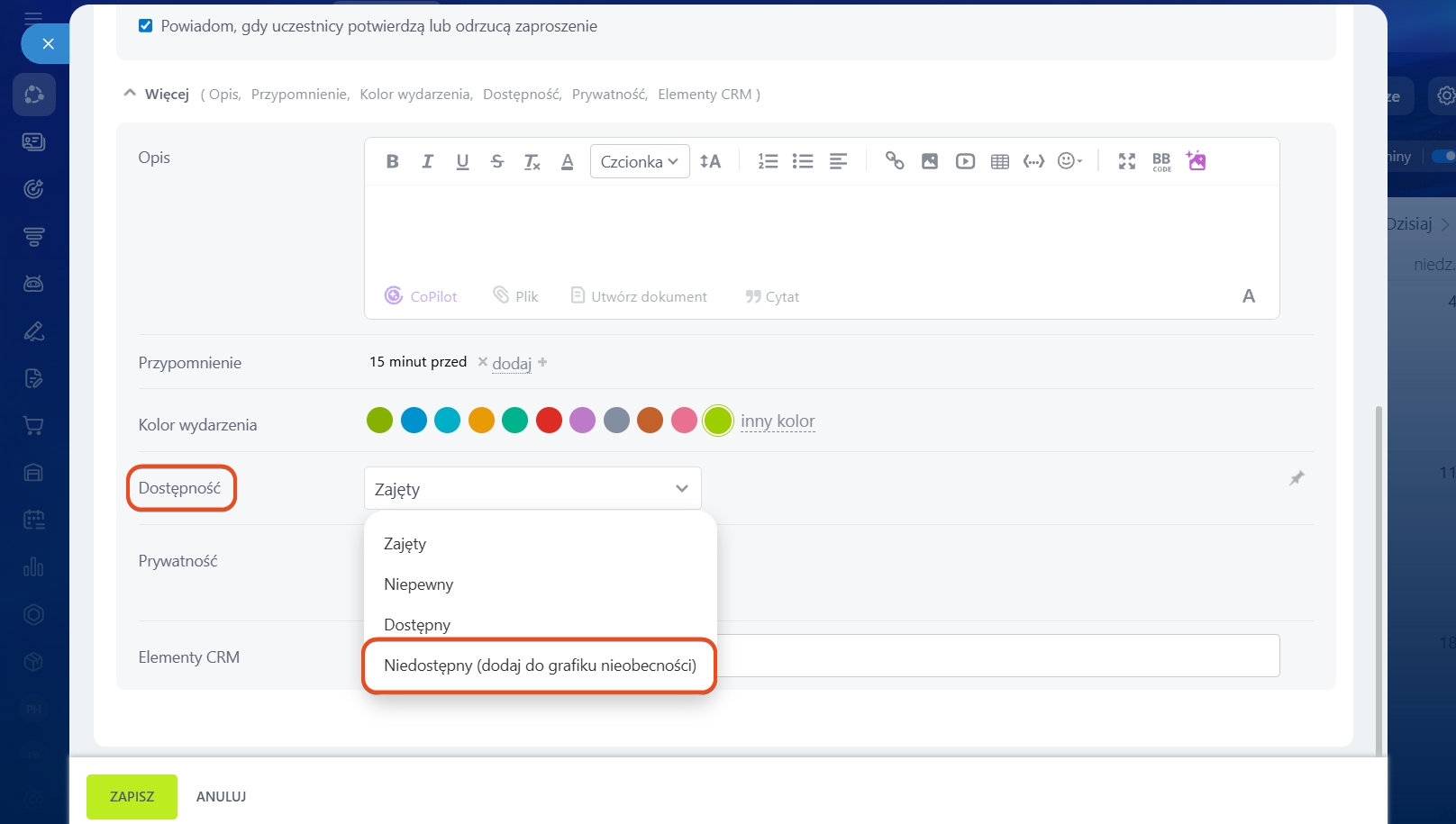Uncheck the Powiadom participants notification checkbox
The width and height of the screenshot is (1456, 824).
pos(145,26)
